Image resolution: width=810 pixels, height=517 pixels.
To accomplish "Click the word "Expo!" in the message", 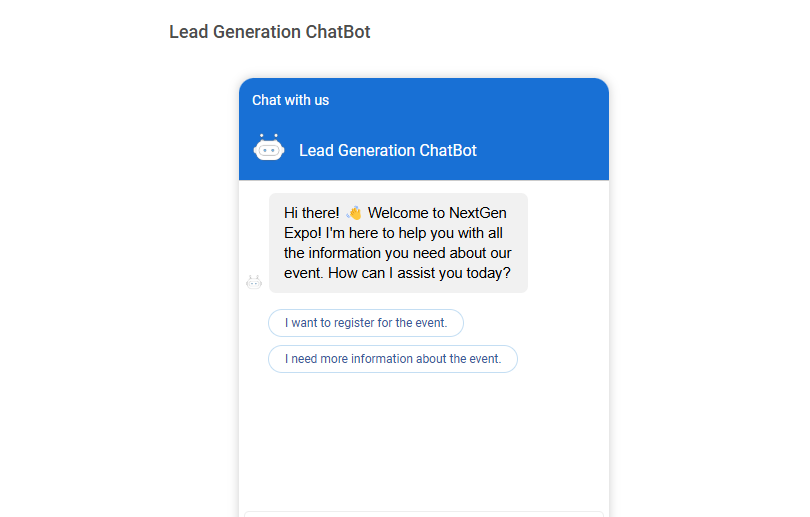I will coord(303,233).
